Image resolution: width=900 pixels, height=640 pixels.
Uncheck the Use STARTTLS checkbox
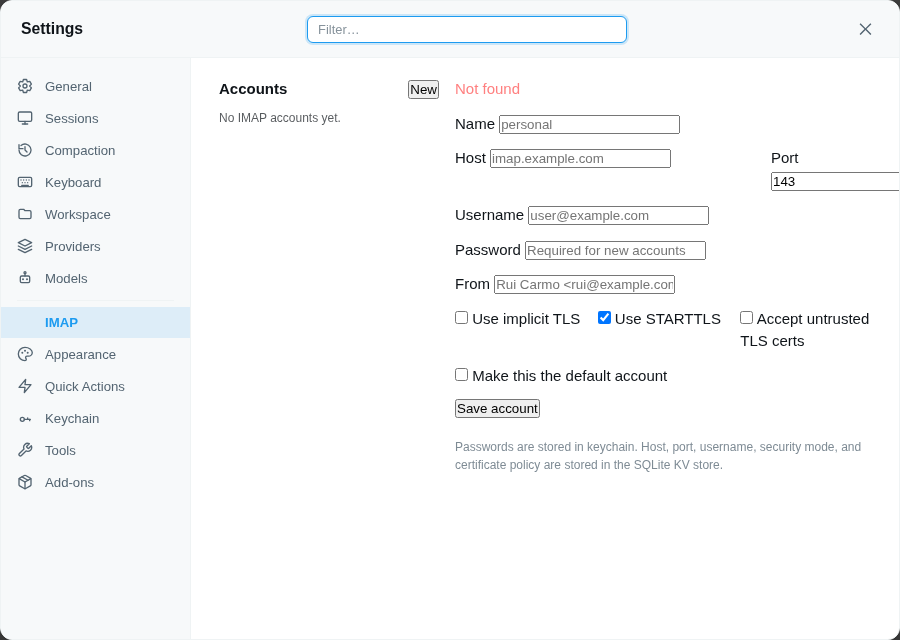(604, 317)
